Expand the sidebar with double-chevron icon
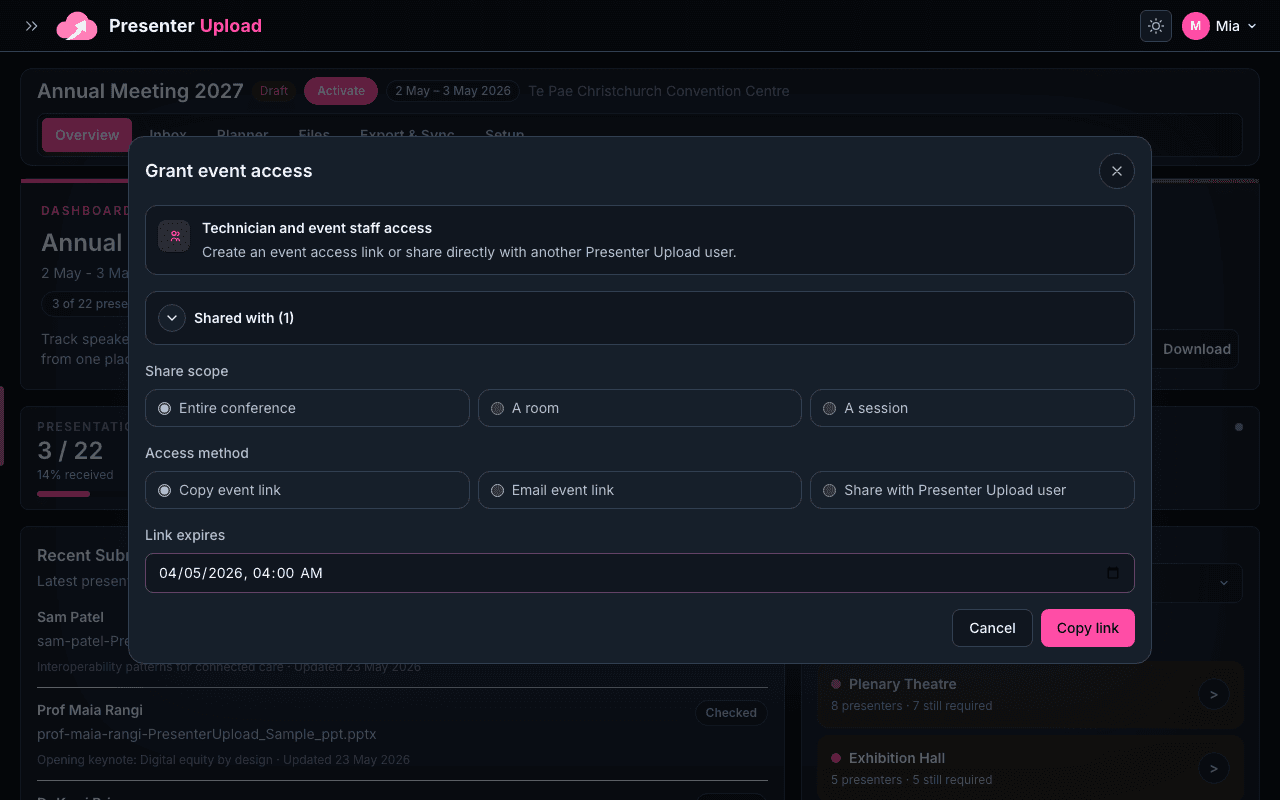 tap(32, 26)
